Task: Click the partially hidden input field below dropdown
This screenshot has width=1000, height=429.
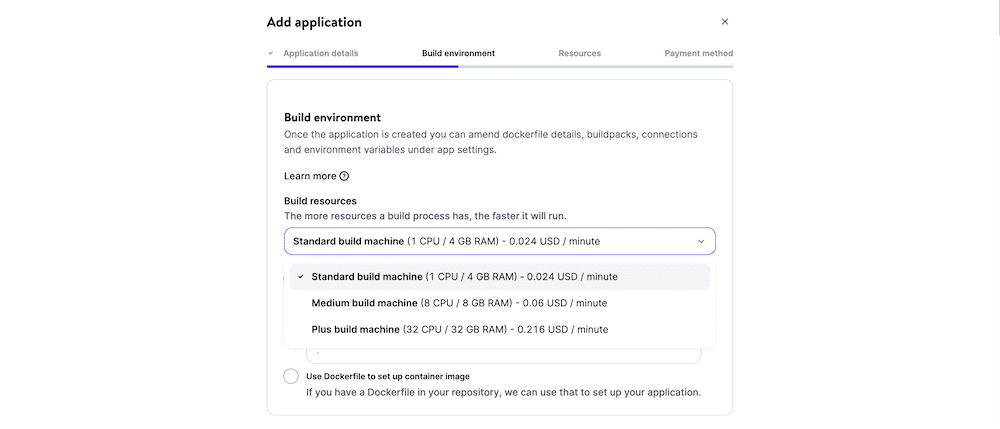Action: 503,356
